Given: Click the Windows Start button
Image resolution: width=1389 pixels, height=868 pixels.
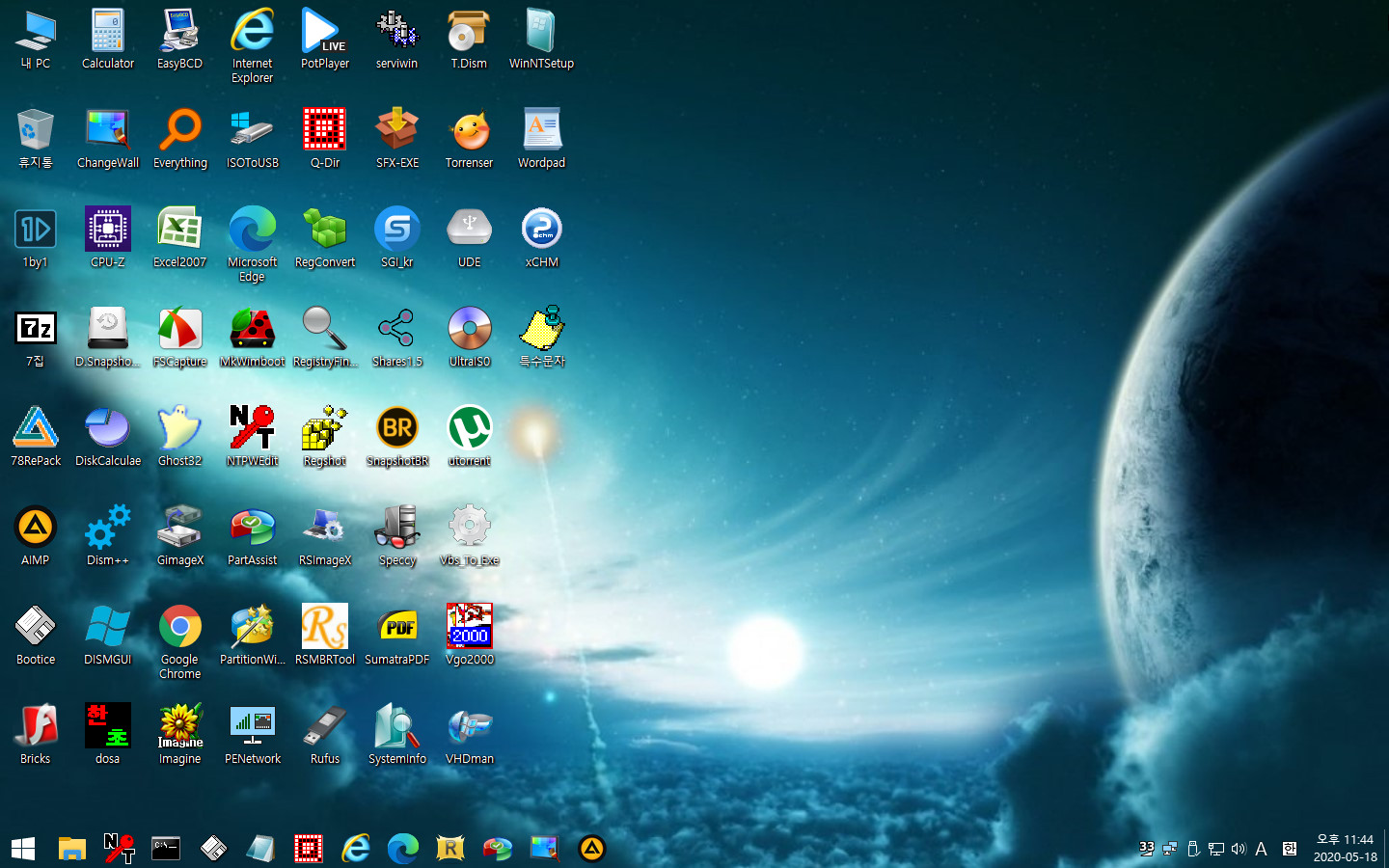Looking at the screenshot, I should [x=23, y=849].
